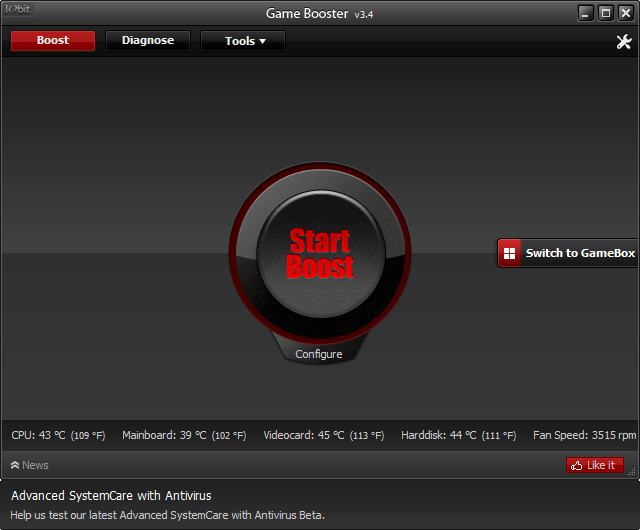Click Switch to GameBox button

[568, 253]
